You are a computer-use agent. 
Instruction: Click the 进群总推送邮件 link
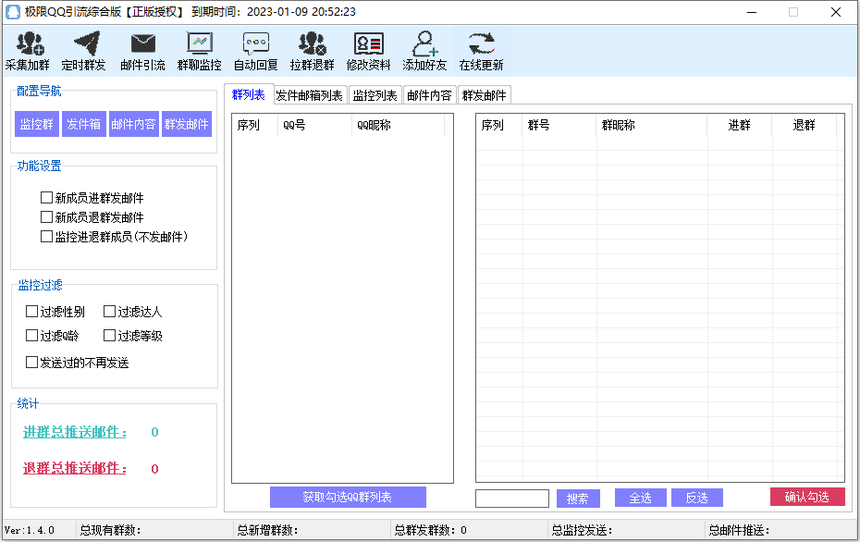(75, 432)
